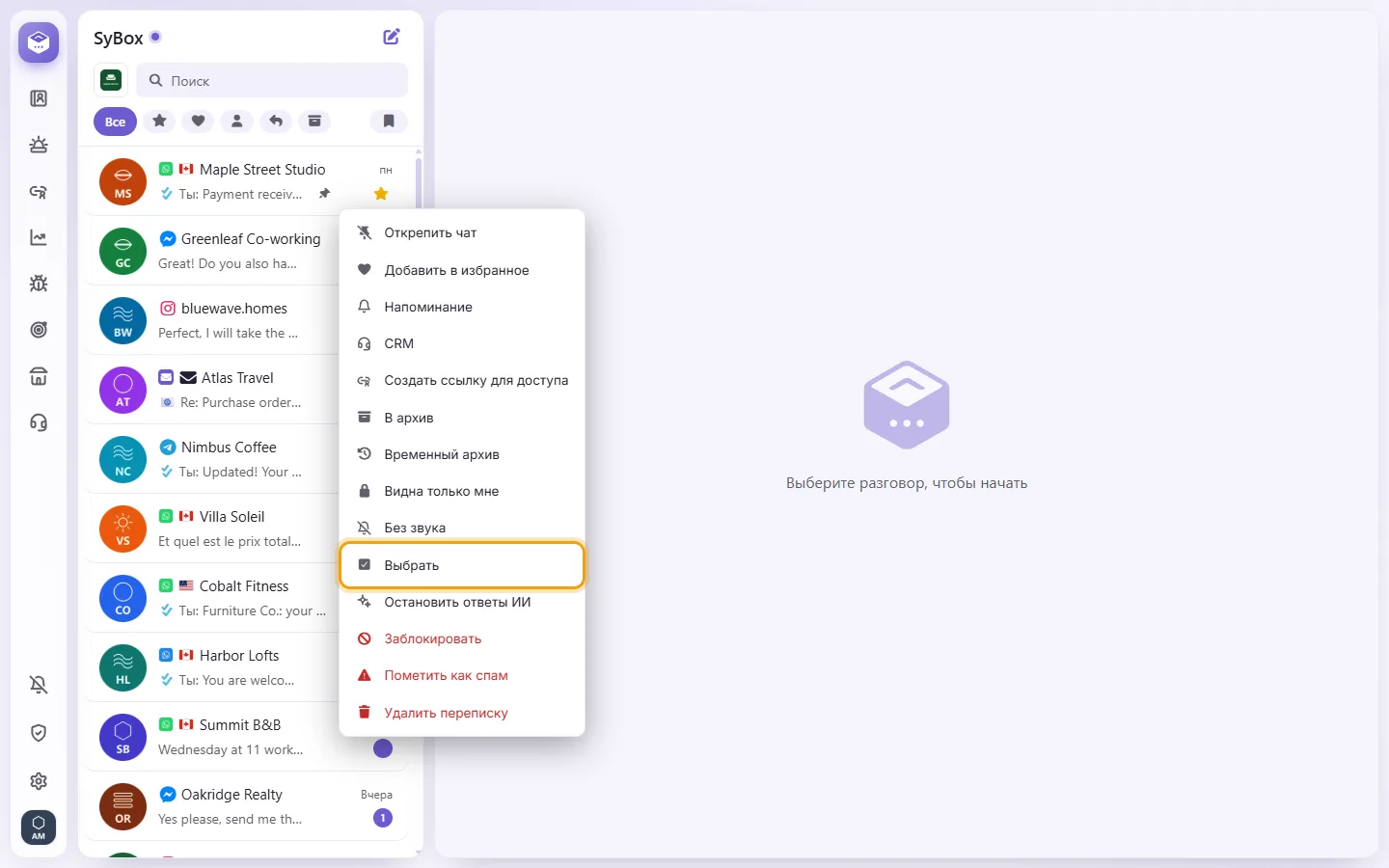Open the analytics chart sidebar icon

pos(39,237)
